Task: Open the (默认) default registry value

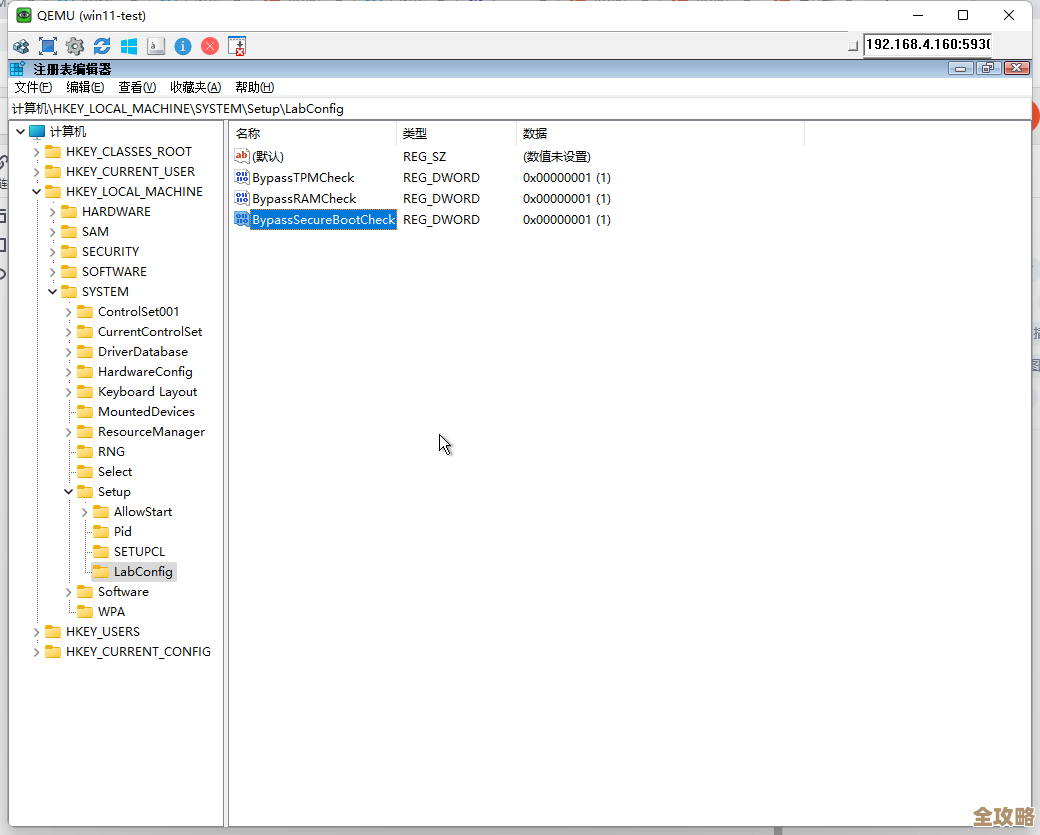Action: point(265,156)
